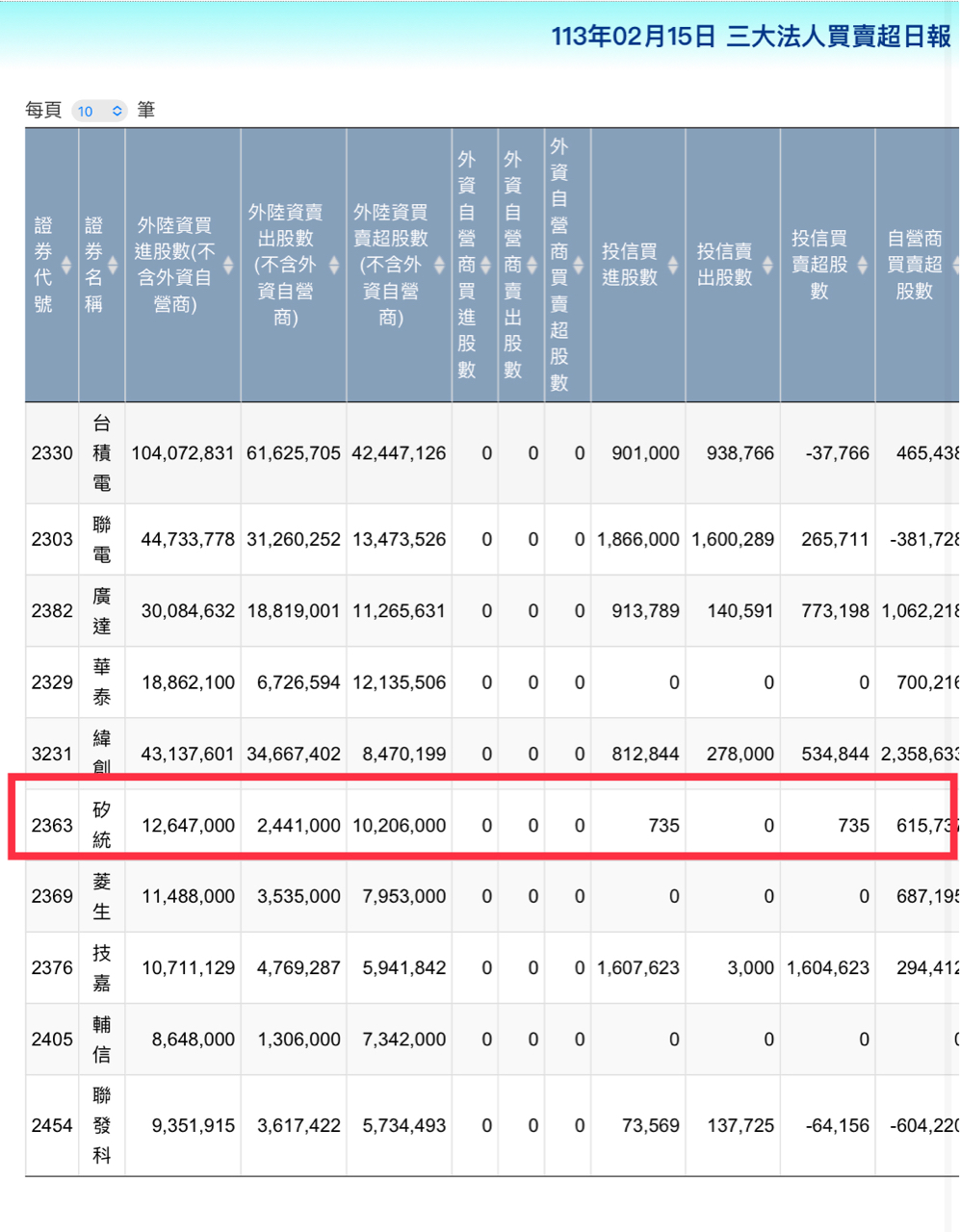Screen dimensions: 960x1232
Task: Select stock code 2376 cell
Action: pos(52,967)
